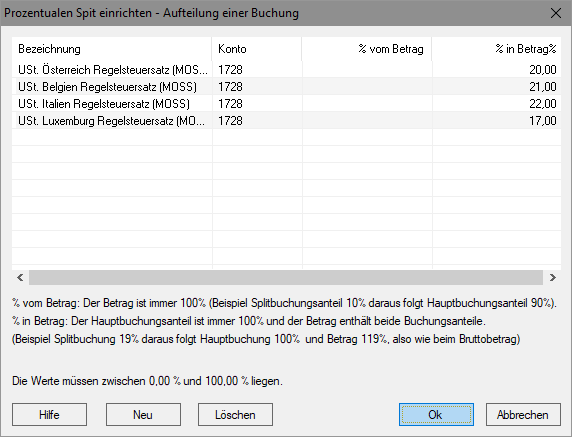This screenshot has height=437, width=572.
Task: Close the dialog with the X icon
Action: click(x=556, y=13)
